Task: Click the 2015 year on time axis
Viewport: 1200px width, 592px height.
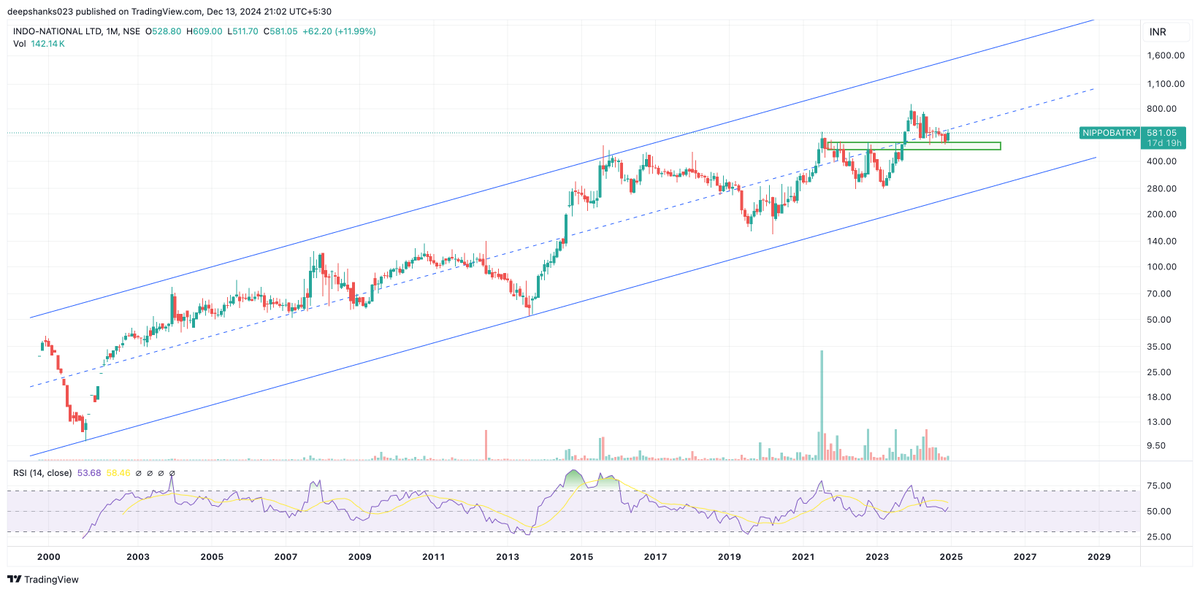Action: click(x=581, y=556)
